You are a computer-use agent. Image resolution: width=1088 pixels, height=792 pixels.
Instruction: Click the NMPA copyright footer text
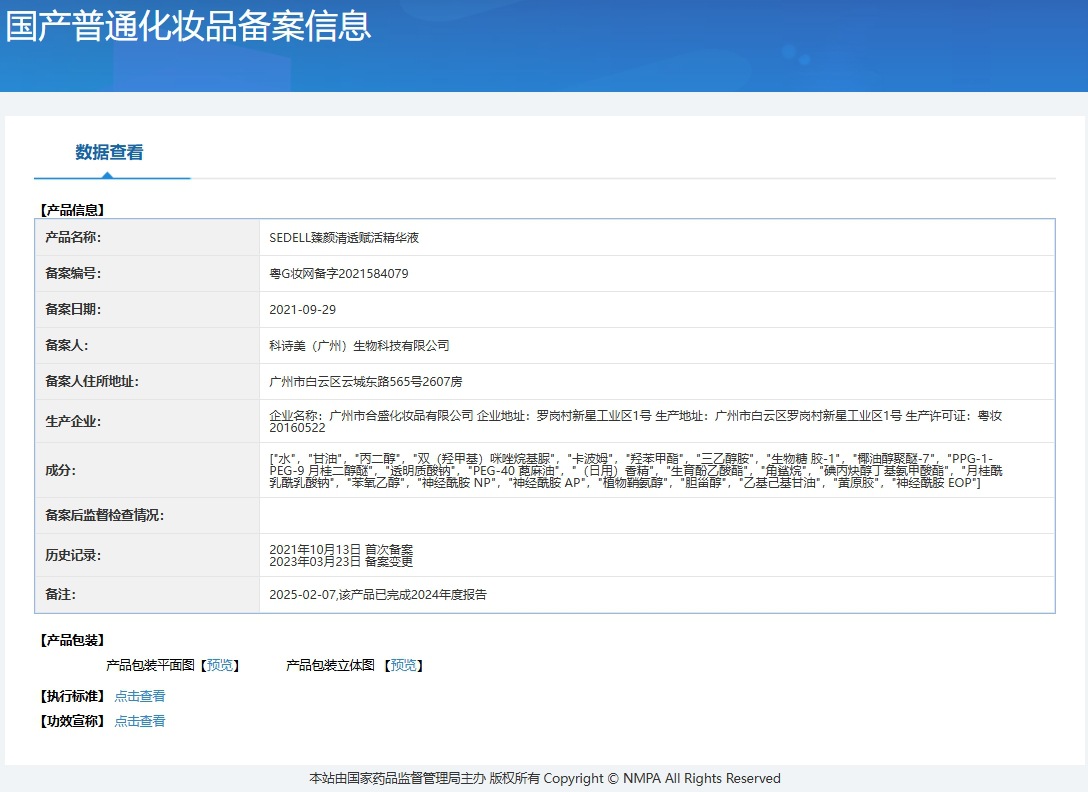coord(545,778)
